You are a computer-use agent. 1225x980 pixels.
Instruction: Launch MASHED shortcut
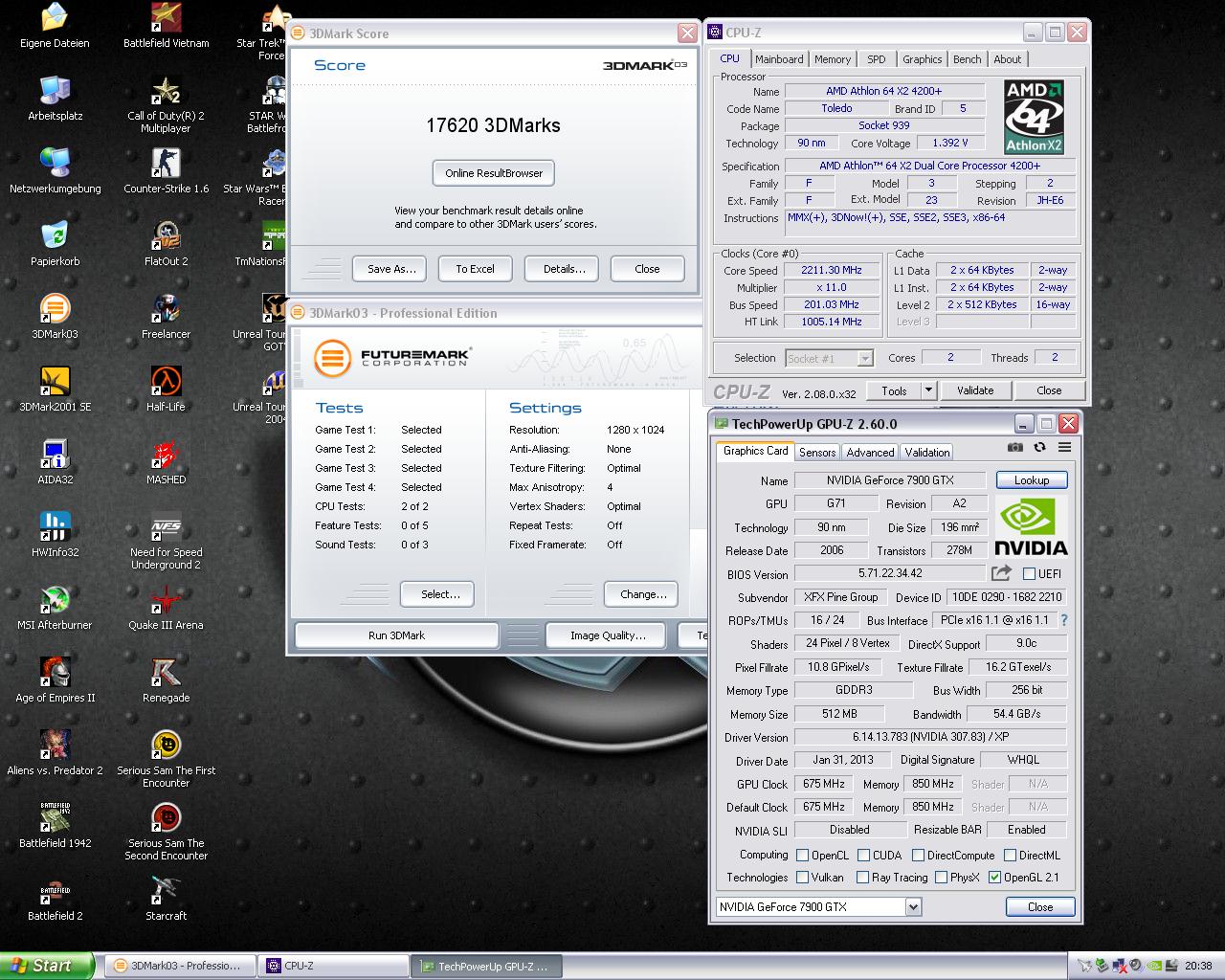click(167, 463)
